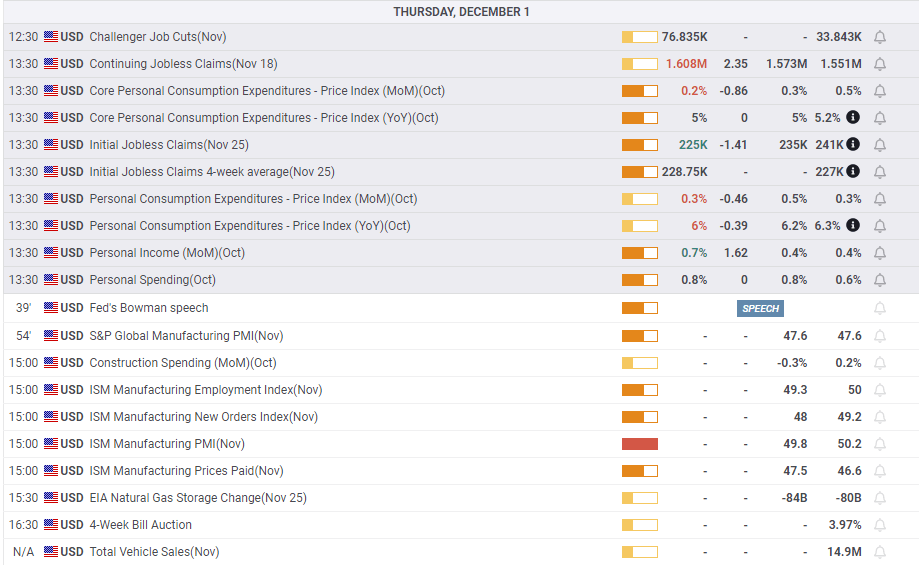
Task: Click the bell icon for Total Vehicle Sales
Action: point(880,552)
